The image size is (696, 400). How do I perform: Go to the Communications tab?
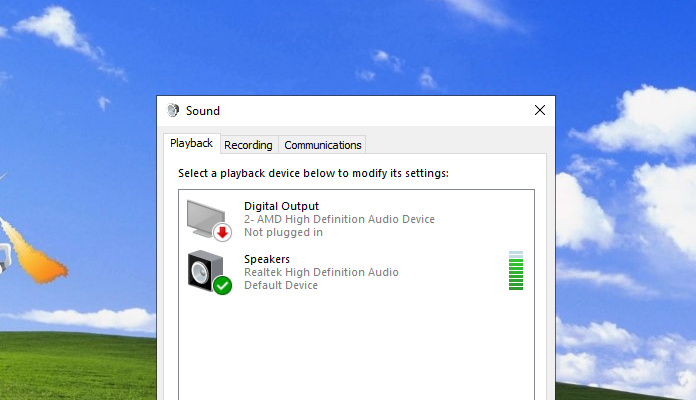[x=322, y=145]
